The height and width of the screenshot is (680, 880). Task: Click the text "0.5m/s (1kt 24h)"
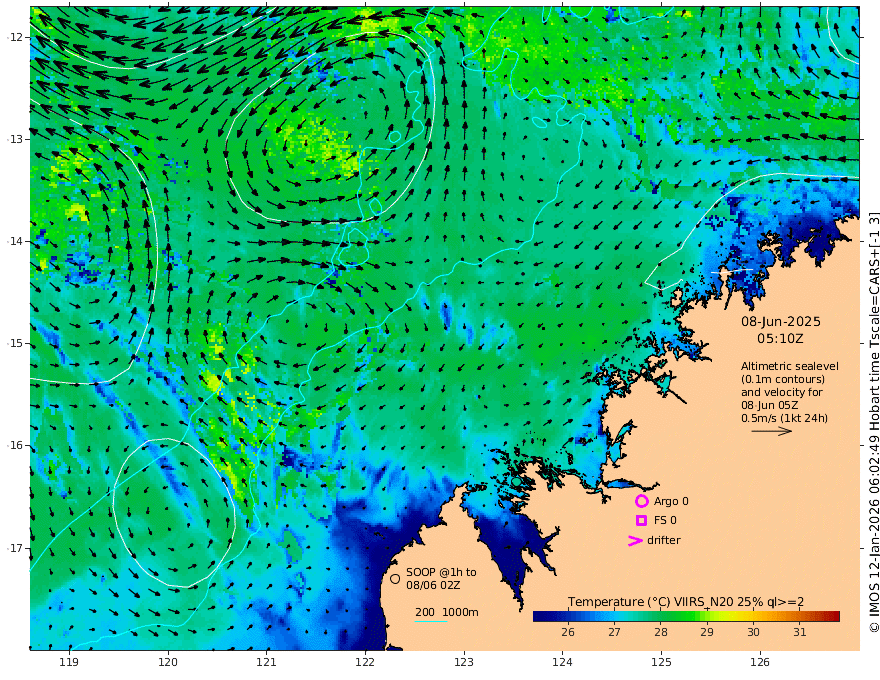[x=785, y=418]
